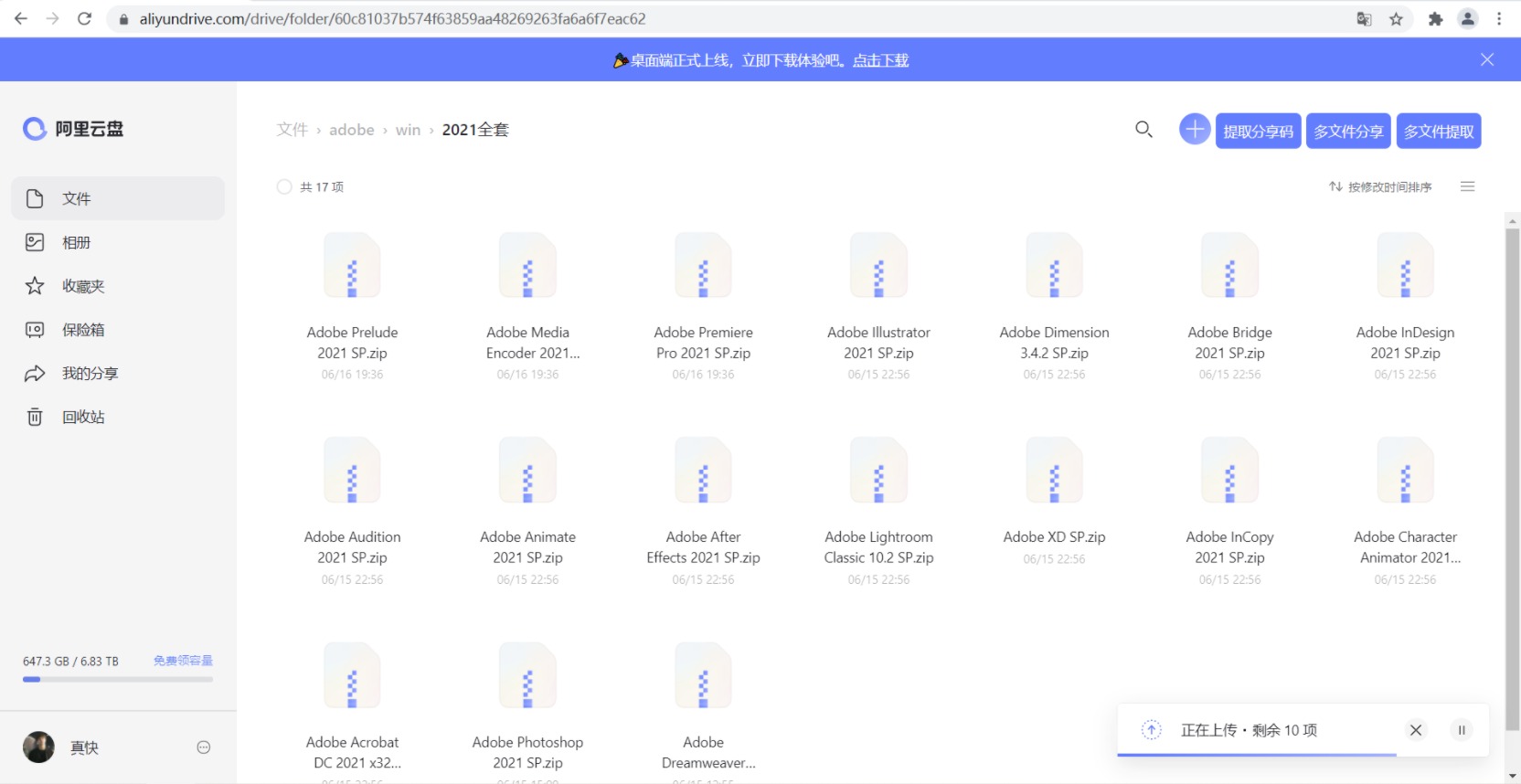The height and width of the screenshot is (784, 1521).
Task: Select Adobe Media Encoder 2021 zip icon
Action: pos(527,266)
